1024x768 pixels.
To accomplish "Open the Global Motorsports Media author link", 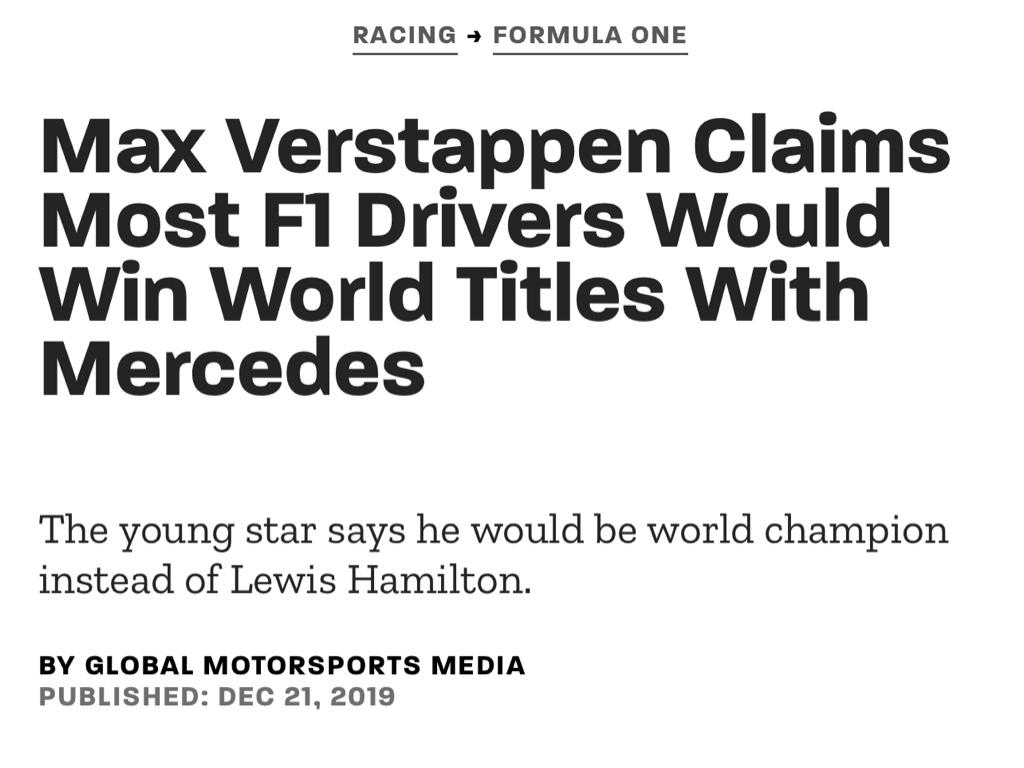I will coord(306,665).
